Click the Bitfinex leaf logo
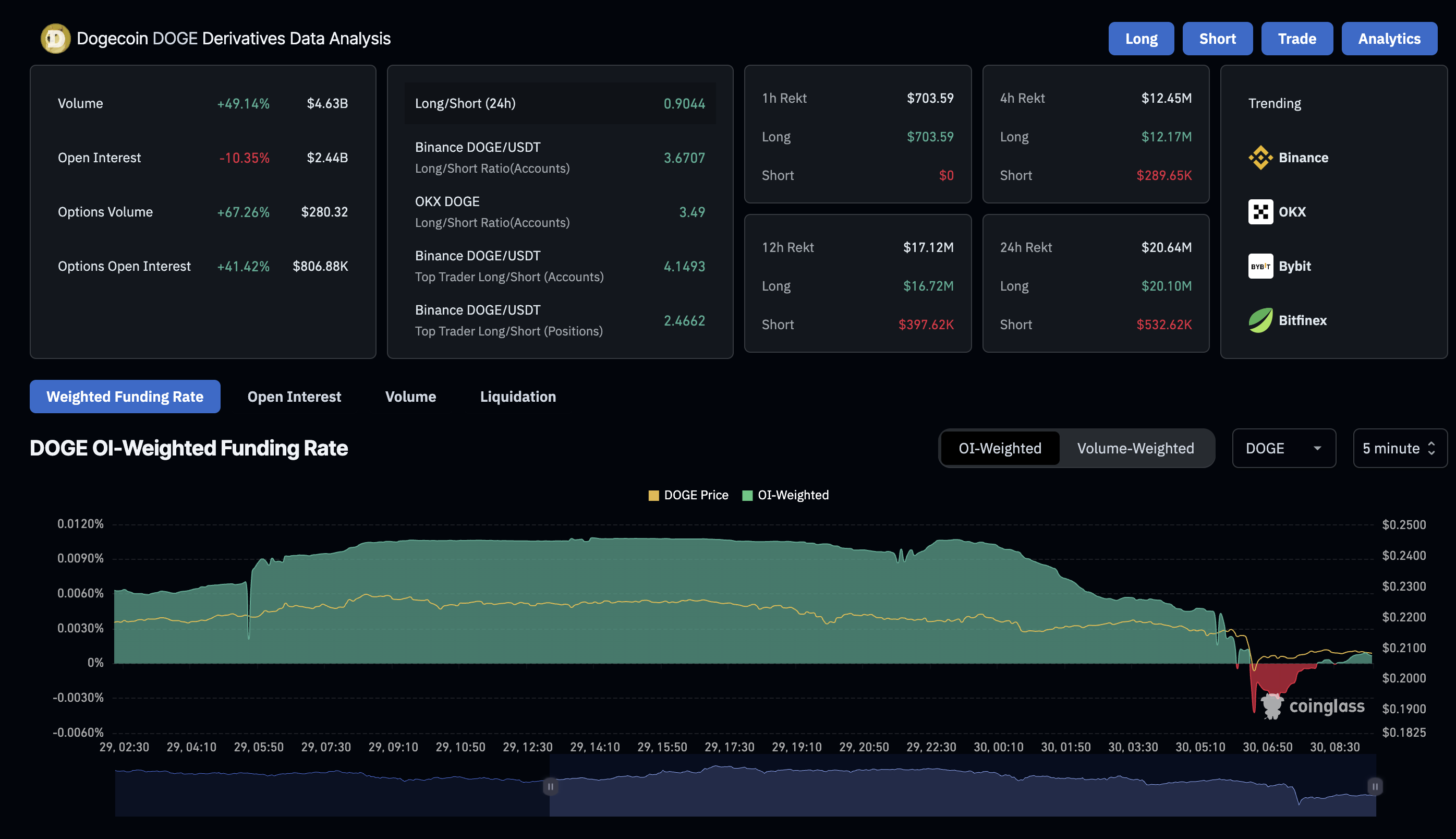Screen dimensions: 1456x839 [x=1260, y=320]
